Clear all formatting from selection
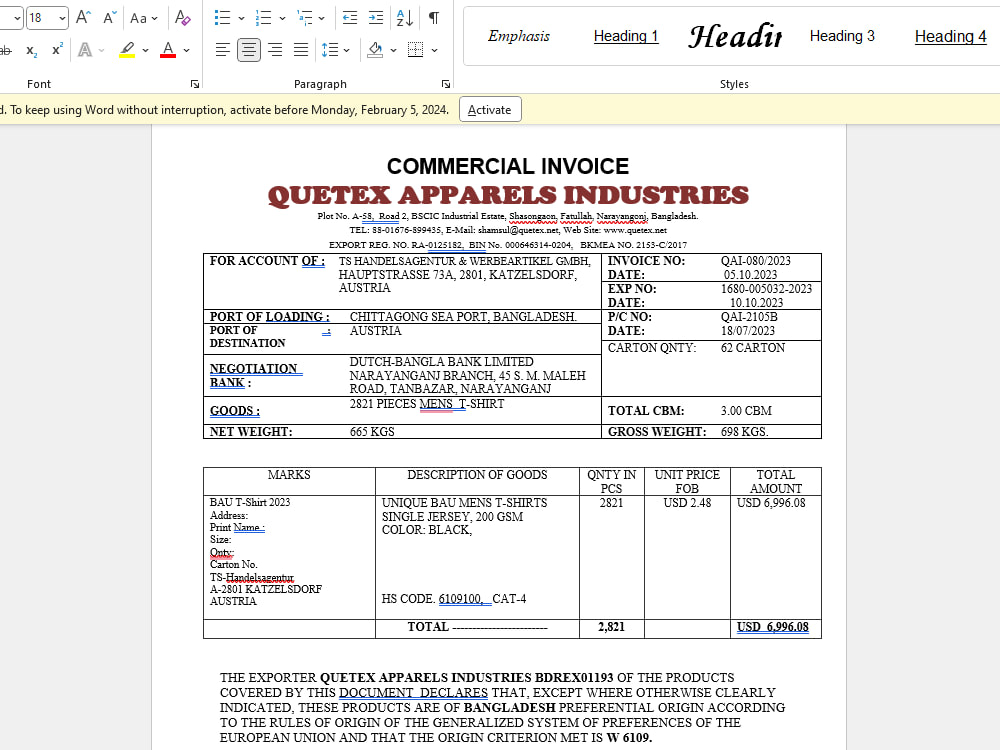This screenshot has width=1000, height=750. click(182, 17)
